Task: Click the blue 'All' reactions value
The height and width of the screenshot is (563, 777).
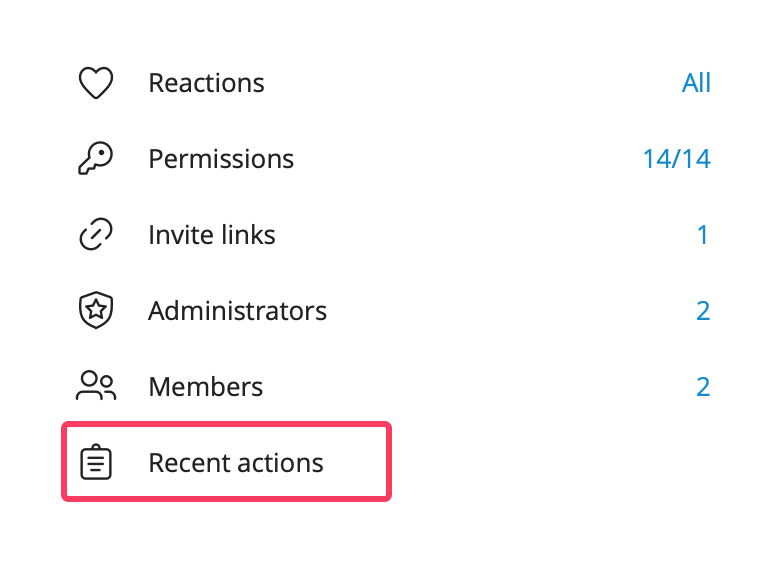Action: click(696, 83)
